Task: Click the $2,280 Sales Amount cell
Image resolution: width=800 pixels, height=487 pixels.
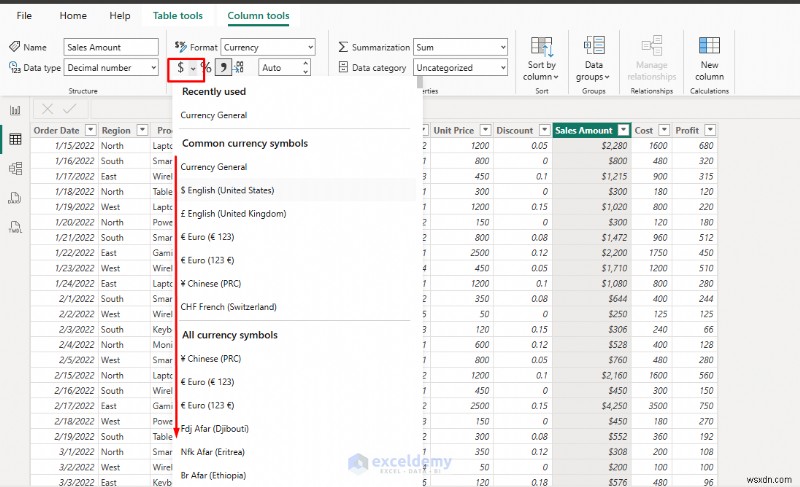Action: tap(592, 146)
